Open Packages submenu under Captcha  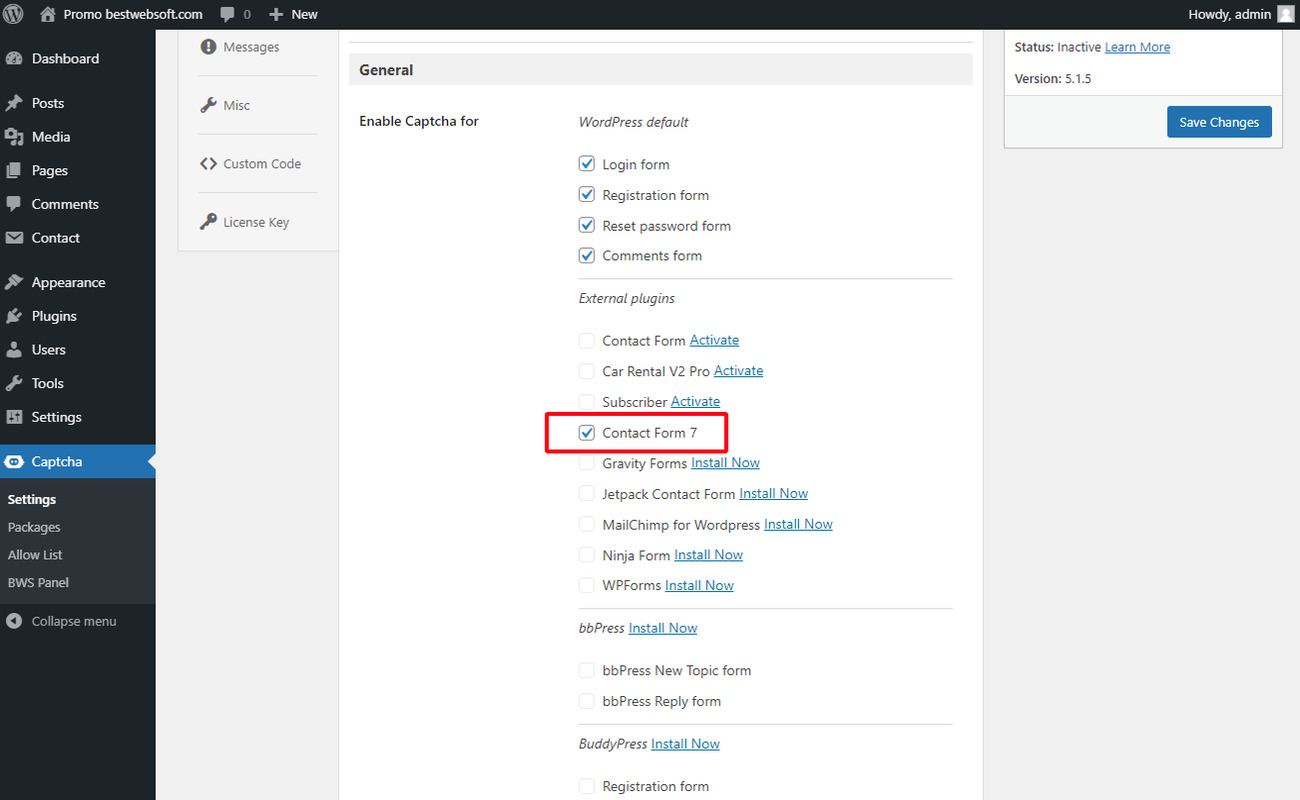(x=34, y=527)
